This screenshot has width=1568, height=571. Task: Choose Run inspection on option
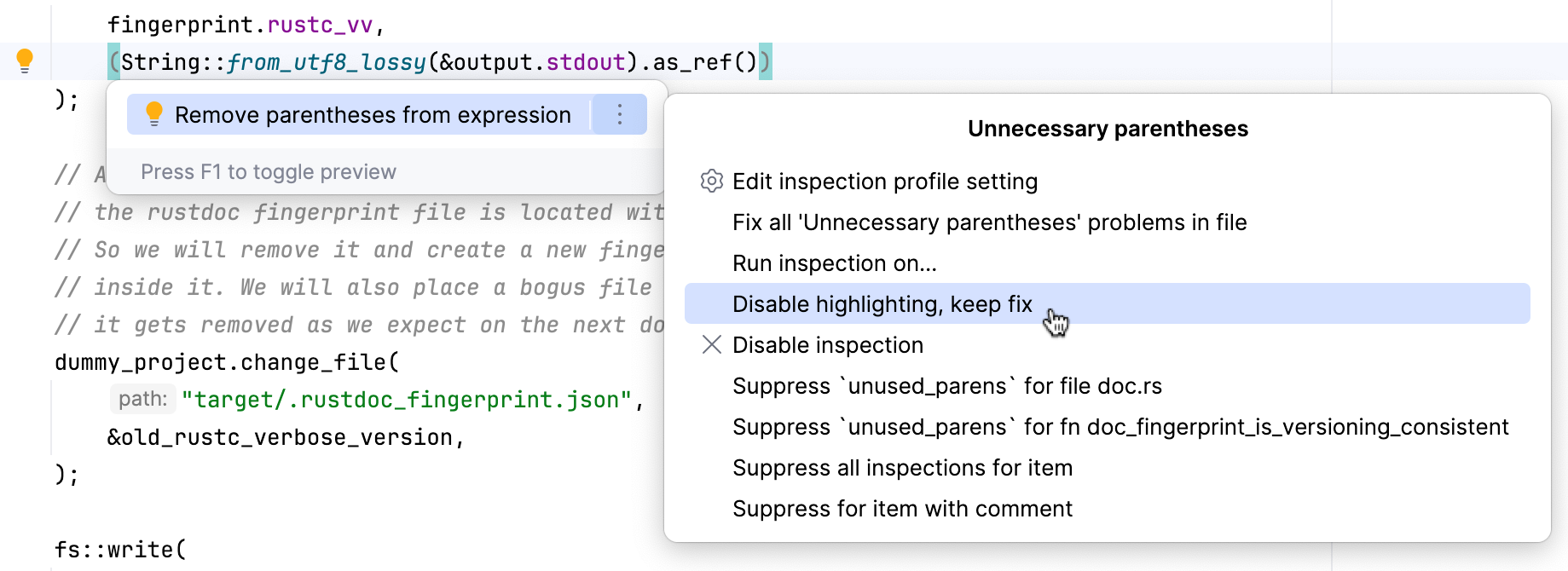click(x=834, y=263)
